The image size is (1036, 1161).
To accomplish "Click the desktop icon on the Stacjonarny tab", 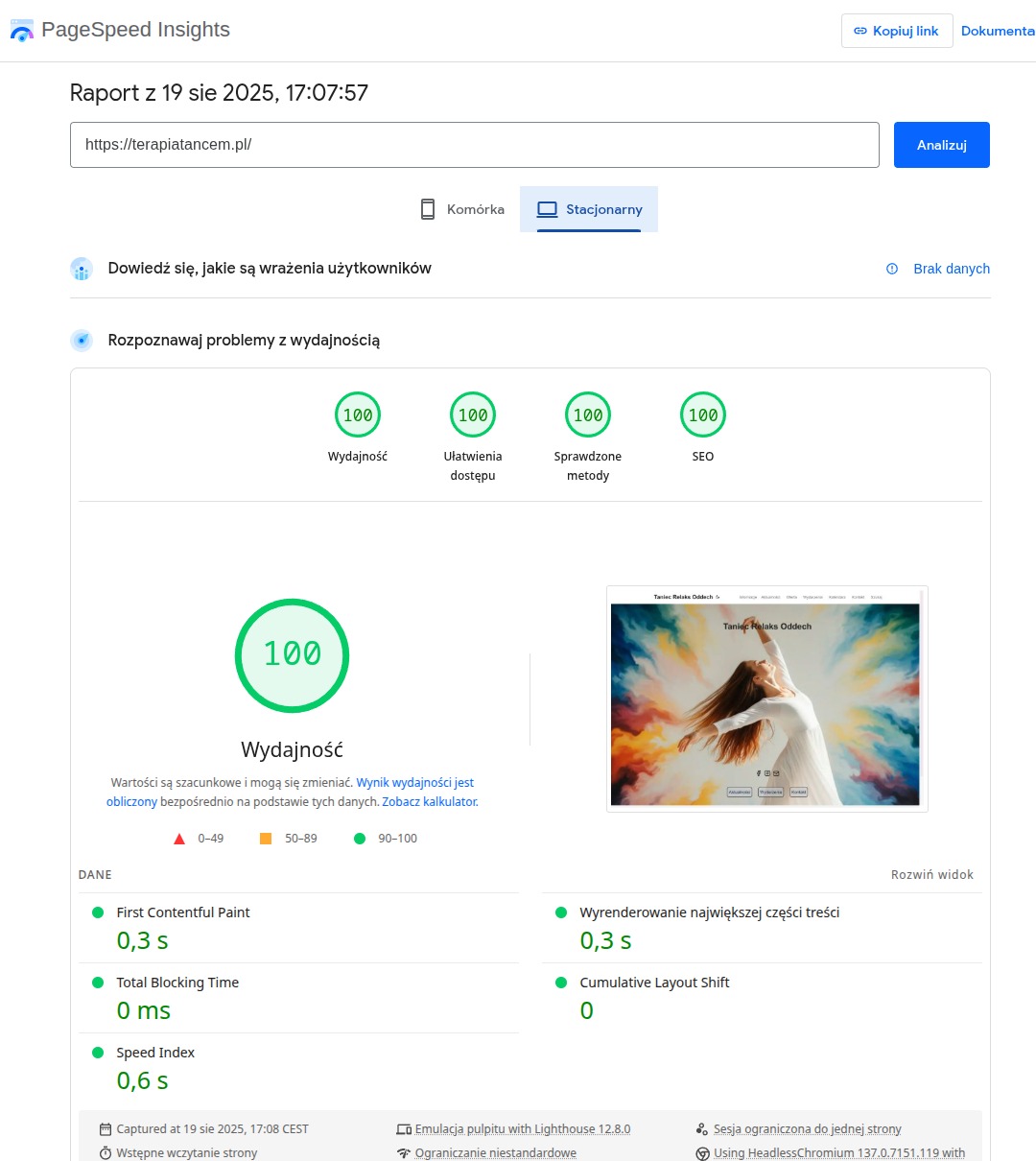I will point(548,207).
